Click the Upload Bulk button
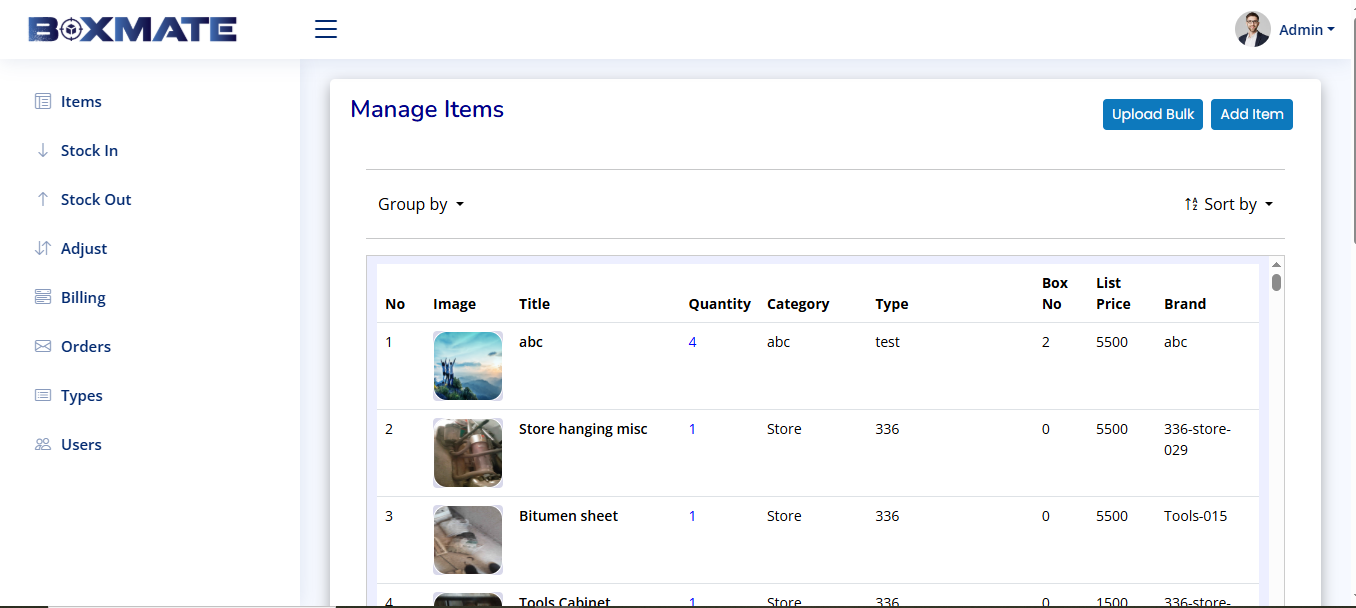Image resolution: width=1356 pixels, height=608 pixels. [x=1153, y=114]
